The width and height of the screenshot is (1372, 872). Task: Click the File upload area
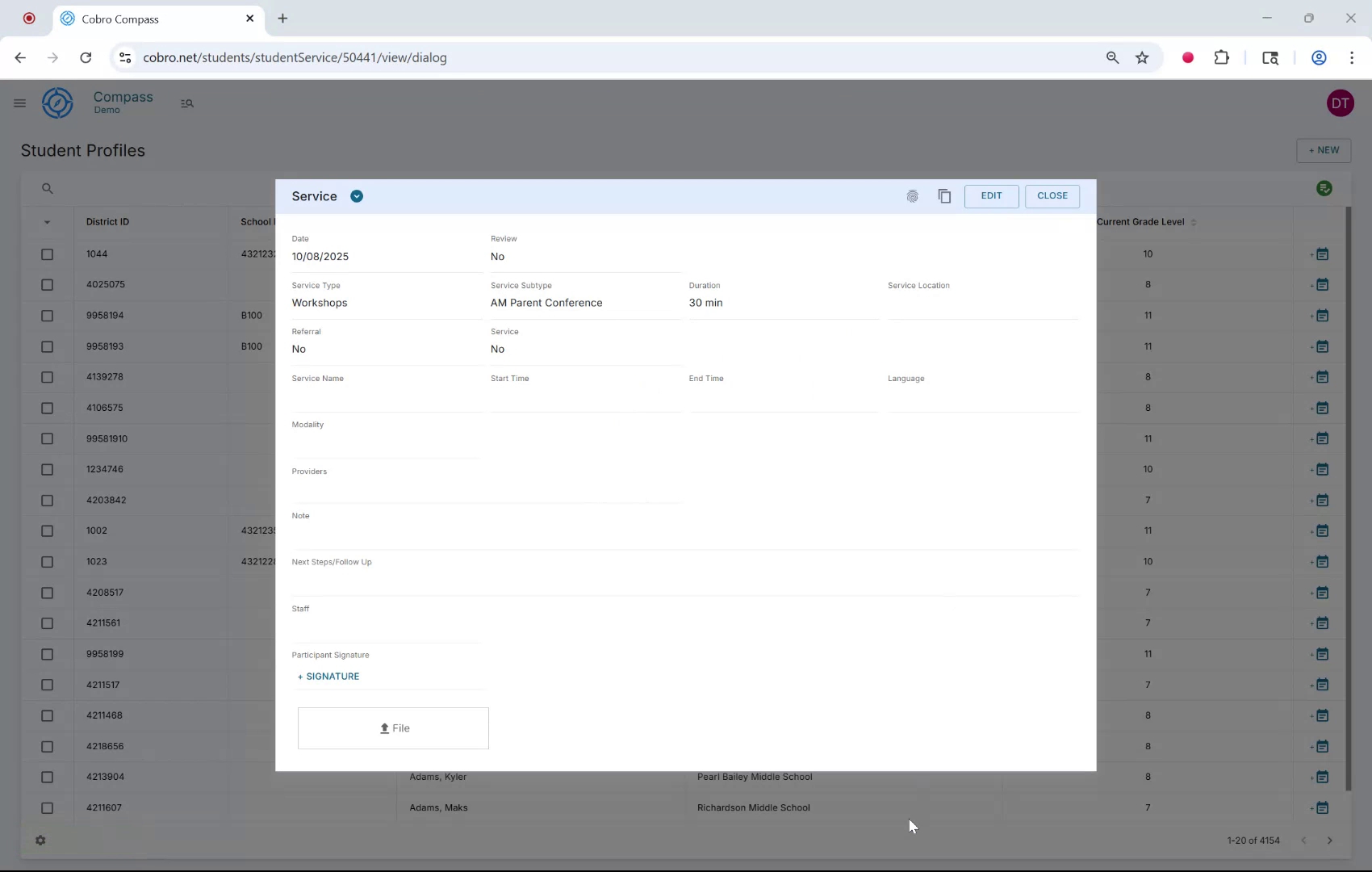pos(393,727)
